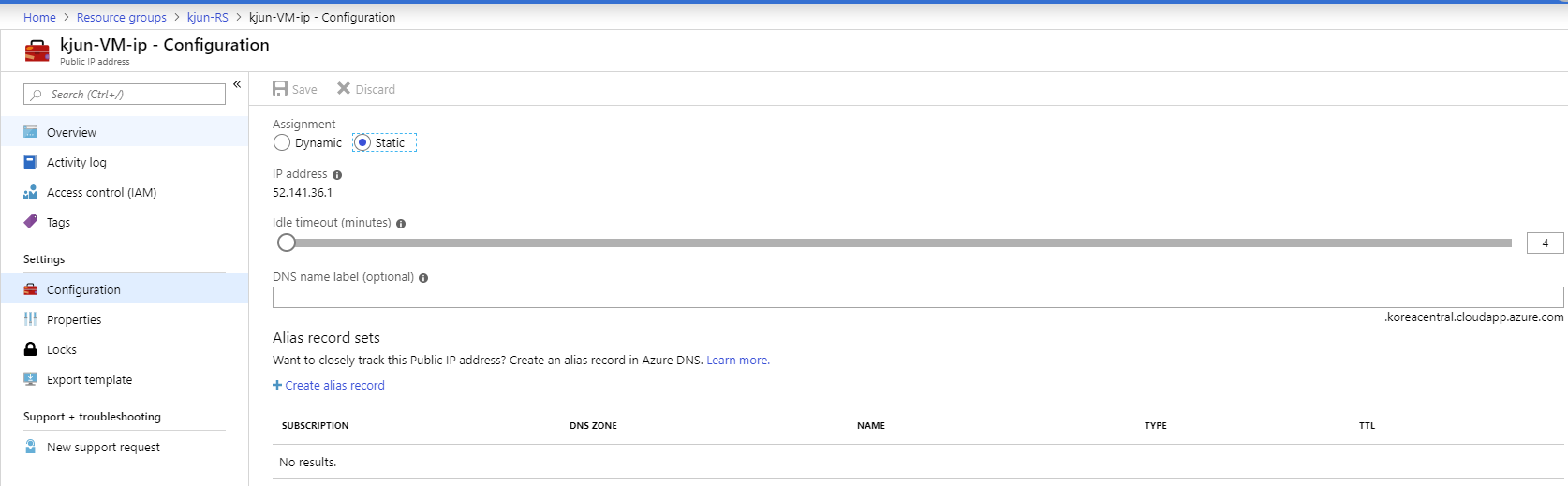Open Locks menu item
1568x486 pixels.
125,349
